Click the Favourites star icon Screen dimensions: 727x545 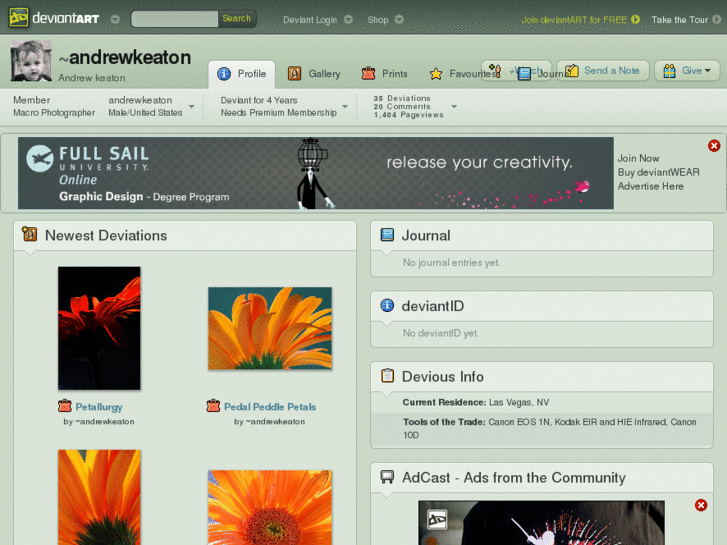click(x=436, y=74)
